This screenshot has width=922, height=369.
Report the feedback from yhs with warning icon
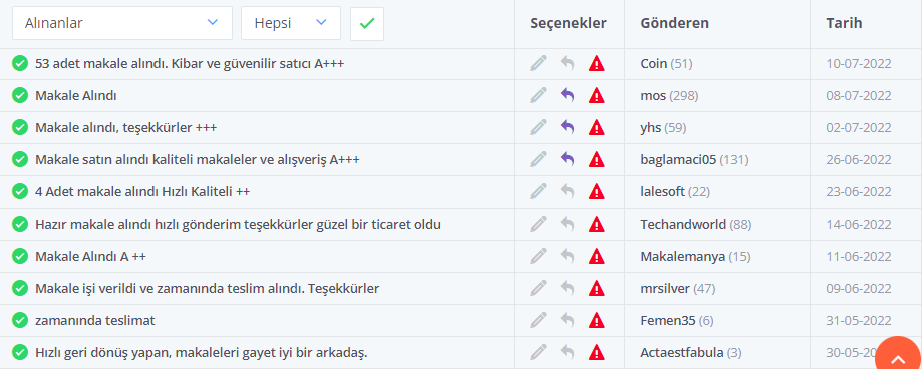pos(597,127)
